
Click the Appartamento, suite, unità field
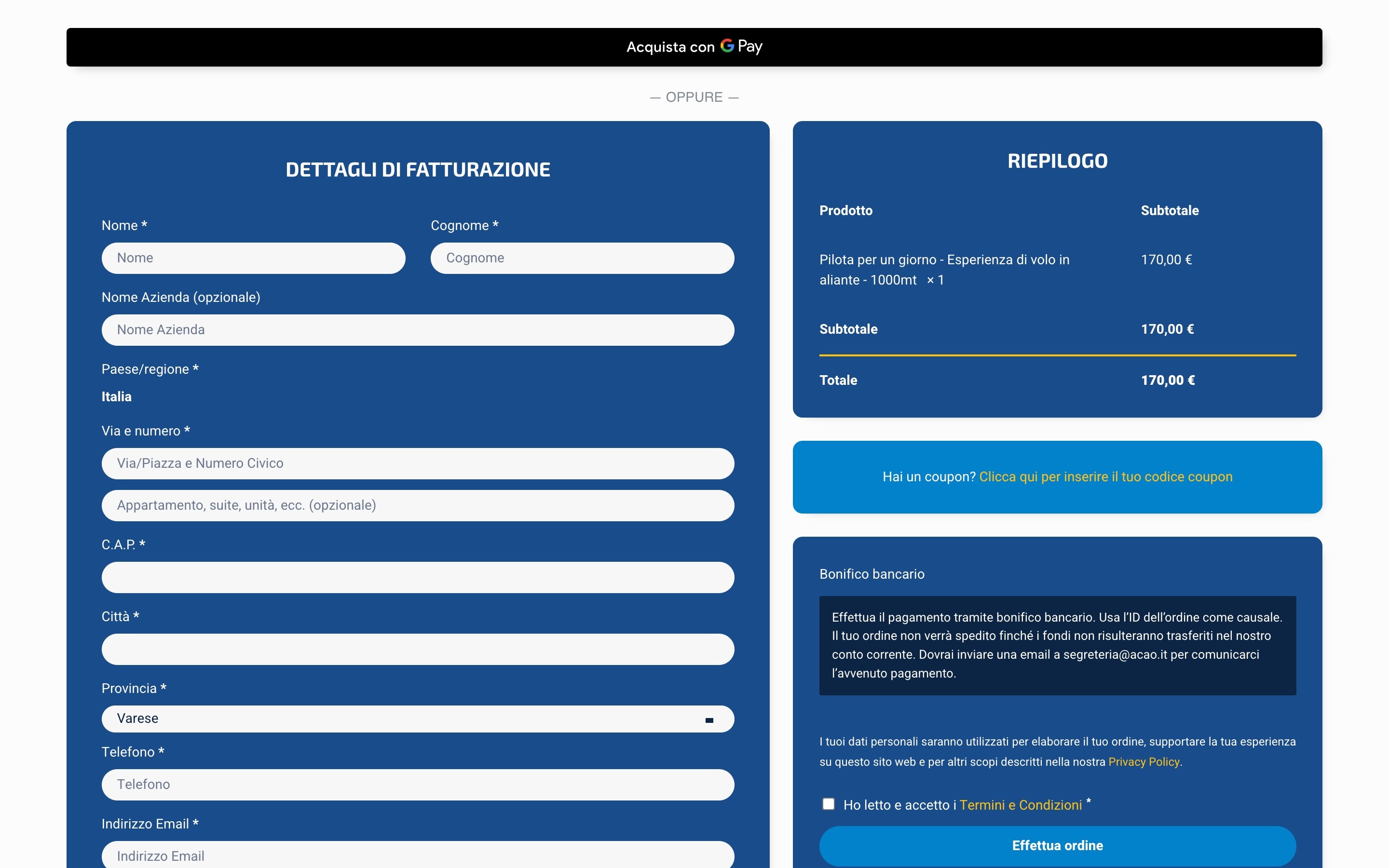[x=418, y=506]
